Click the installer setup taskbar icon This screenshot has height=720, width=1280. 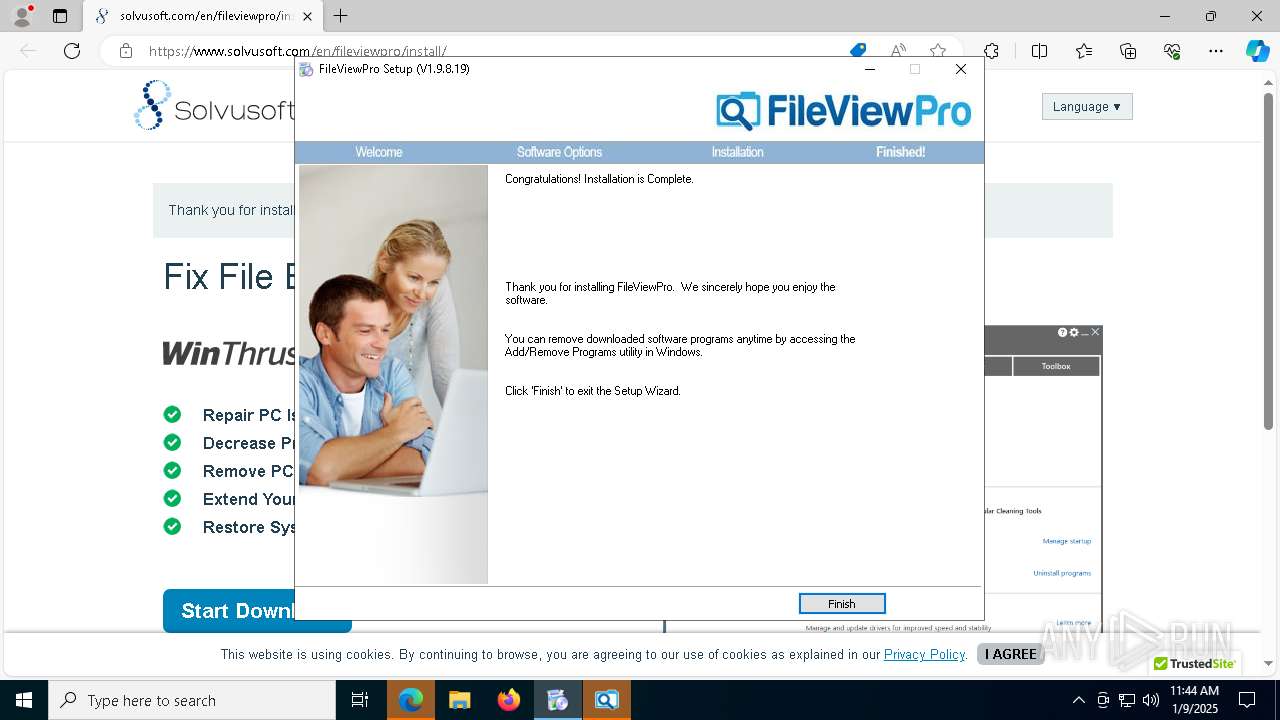[x=558, y=700]
